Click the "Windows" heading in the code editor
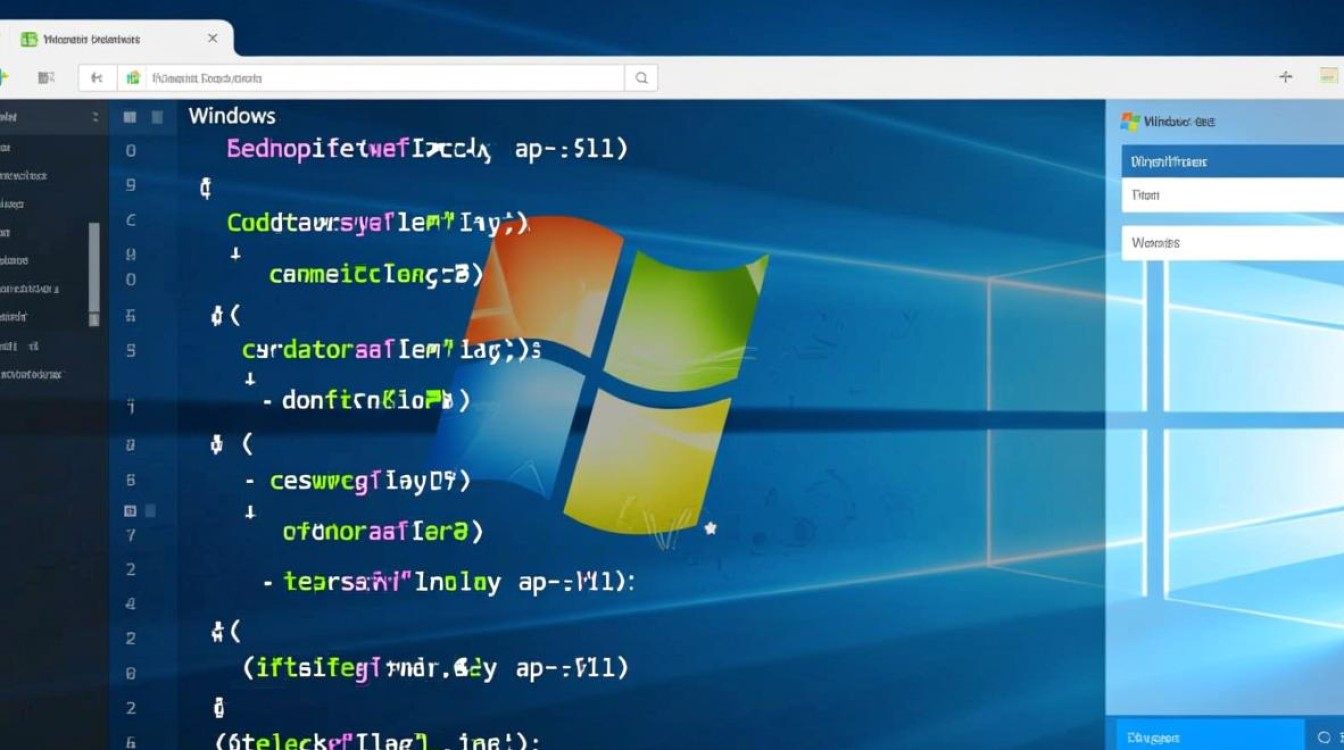 [x=232, y=115]
